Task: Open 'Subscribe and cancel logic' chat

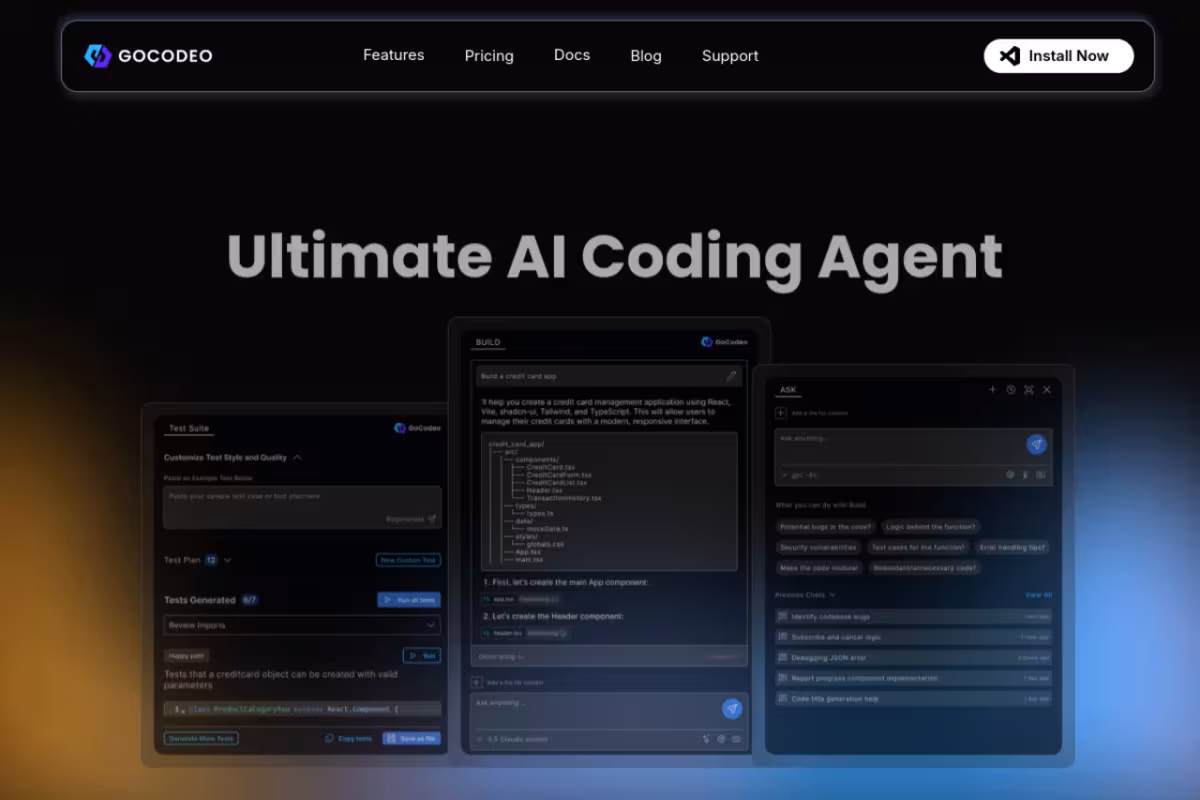Action: [x=913, y=637]
